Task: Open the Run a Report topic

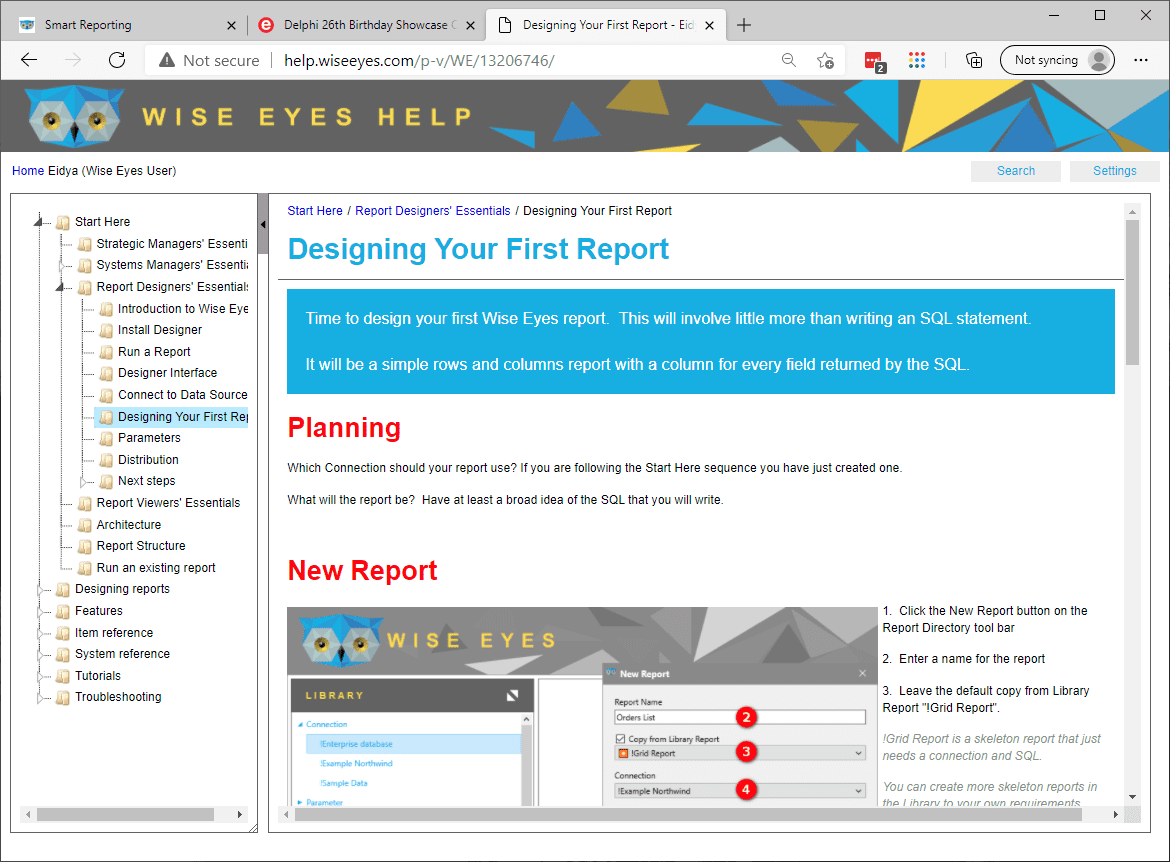Action: tap(154, 352)
